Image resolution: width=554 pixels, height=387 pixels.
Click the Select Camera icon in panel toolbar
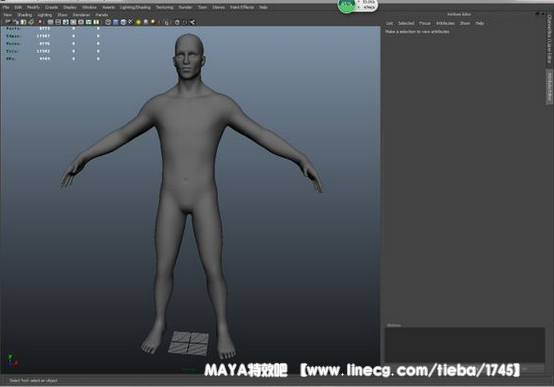8,22
